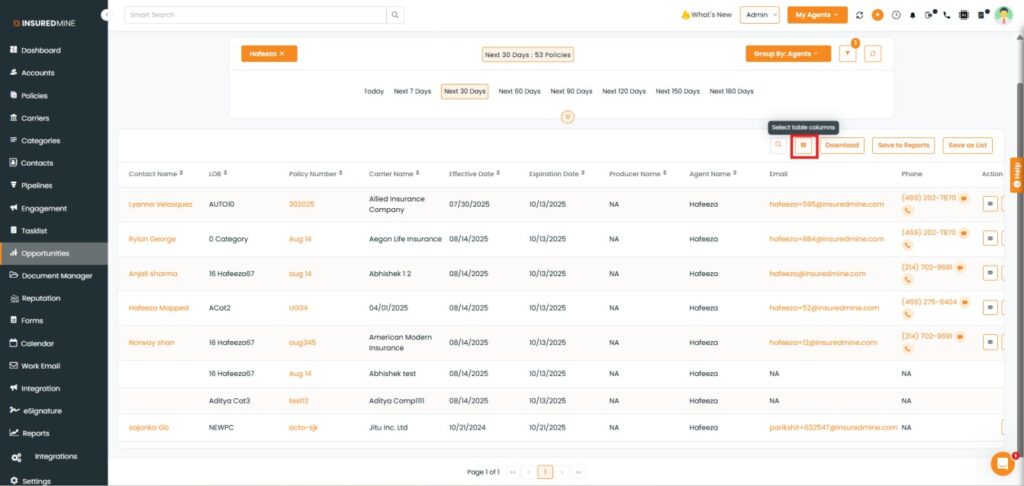Image resolution: width=1024 pixels, height=486 pixels.
Task: Collapse the filter panel with chevron
Action: [568, 117]
